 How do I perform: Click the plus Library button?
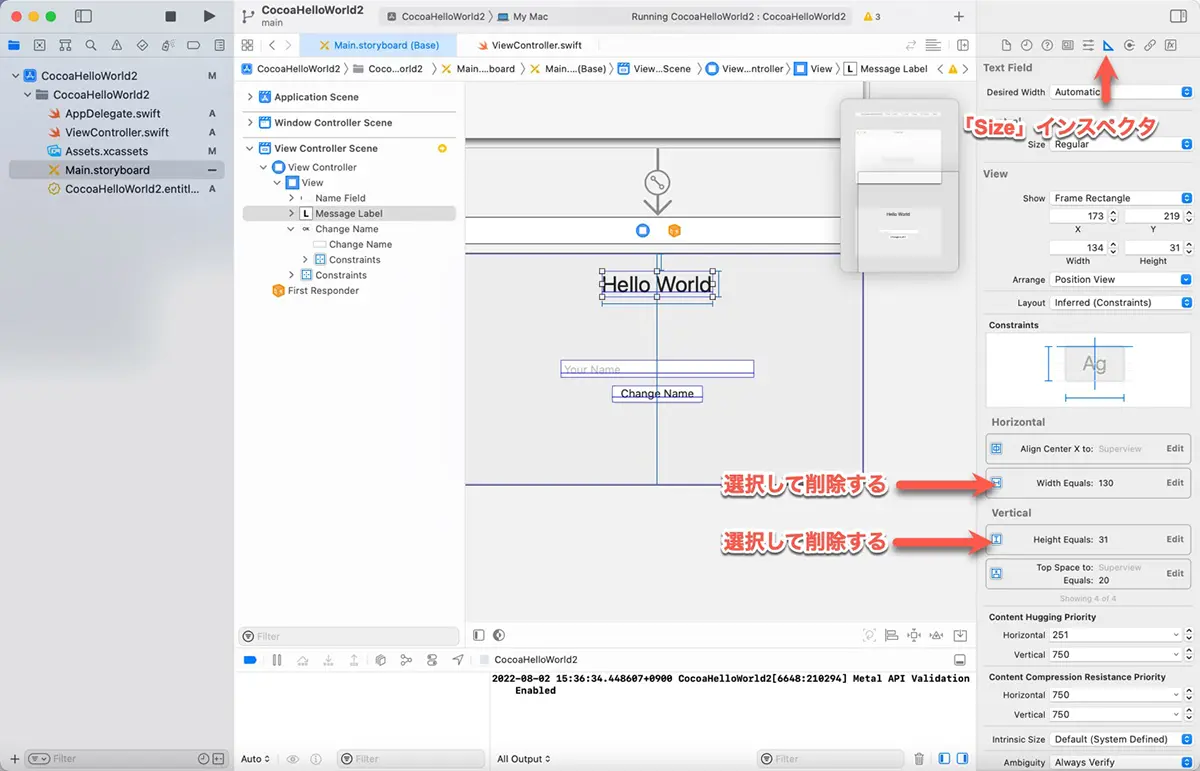(959, 16)
